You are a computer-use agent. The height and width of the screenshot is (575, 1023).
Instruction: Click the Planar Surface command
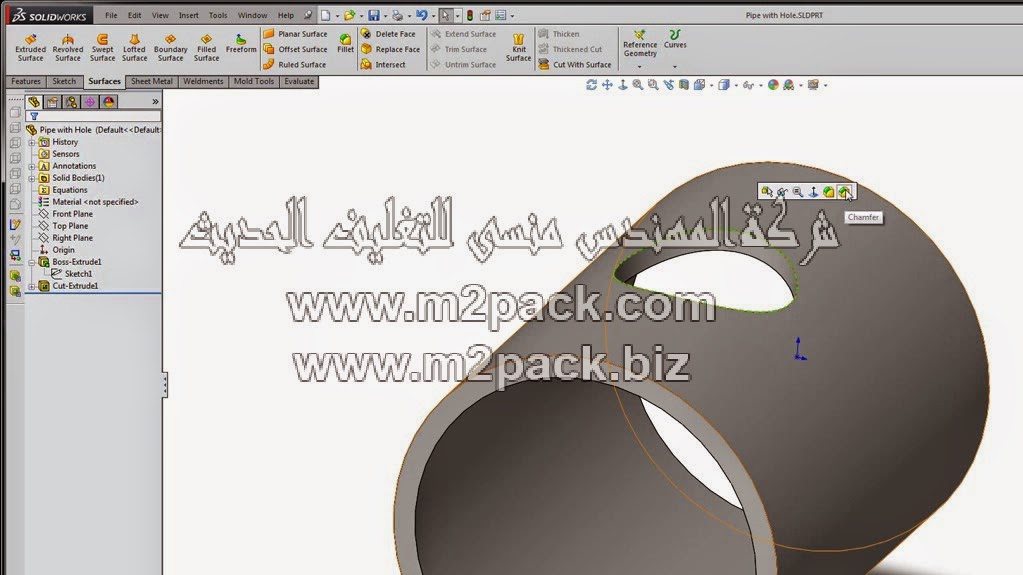click(x=296, y=34)
